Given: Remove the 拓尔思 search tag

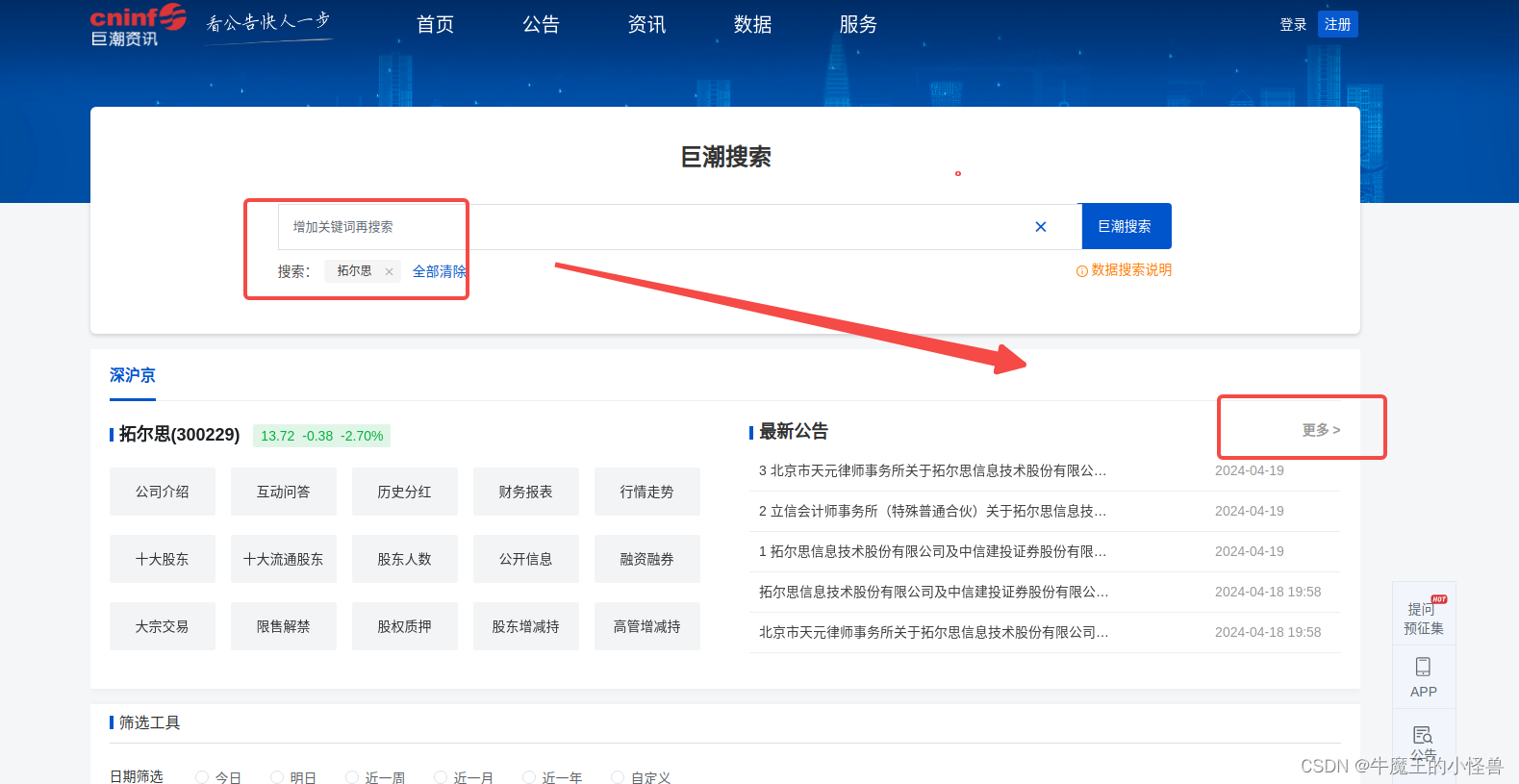Looking at the screenshot, I should pyautogui.click(x=389, y=272).
